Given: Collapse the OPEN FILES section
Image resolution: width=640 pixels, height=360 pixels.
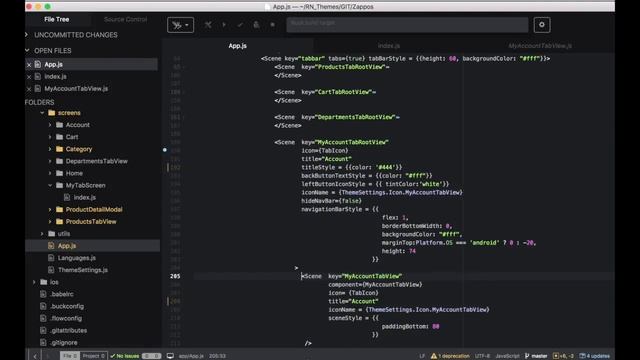Looking at the screenshot, I should click(x=27, y=50).
